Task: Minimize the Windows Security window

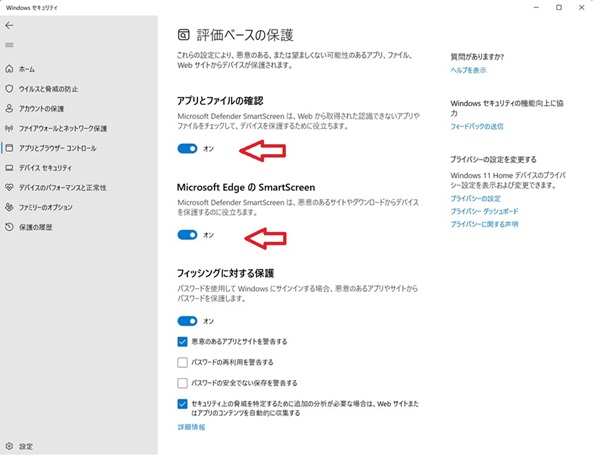Action: point(536,7)
